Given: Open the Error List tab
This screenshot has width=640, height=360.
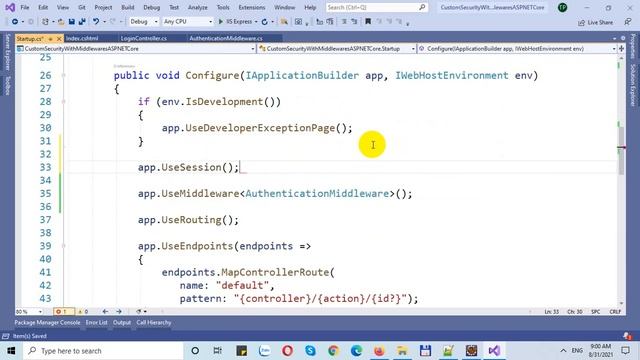Looking at the screenshot, I should (x=96, y=322).
